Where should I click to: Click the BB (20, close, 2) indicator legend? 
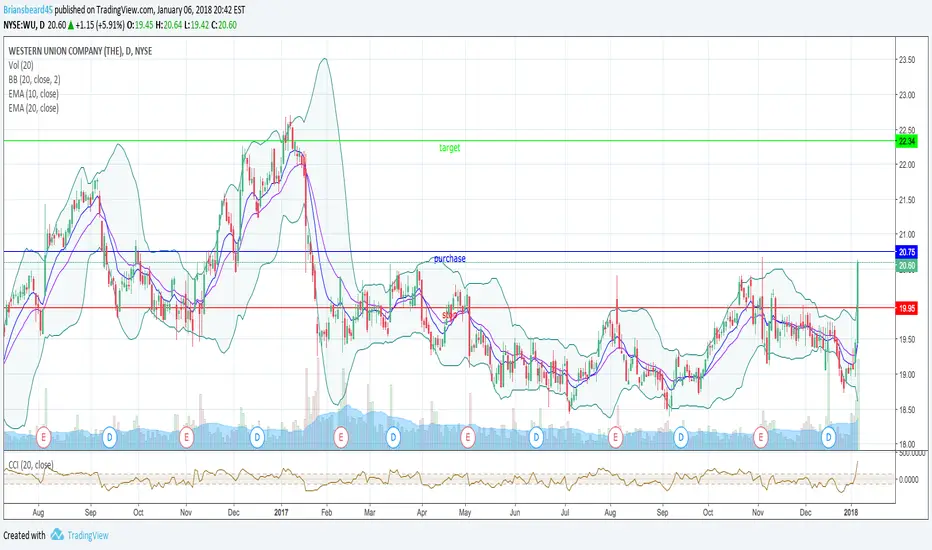(34, 80)
